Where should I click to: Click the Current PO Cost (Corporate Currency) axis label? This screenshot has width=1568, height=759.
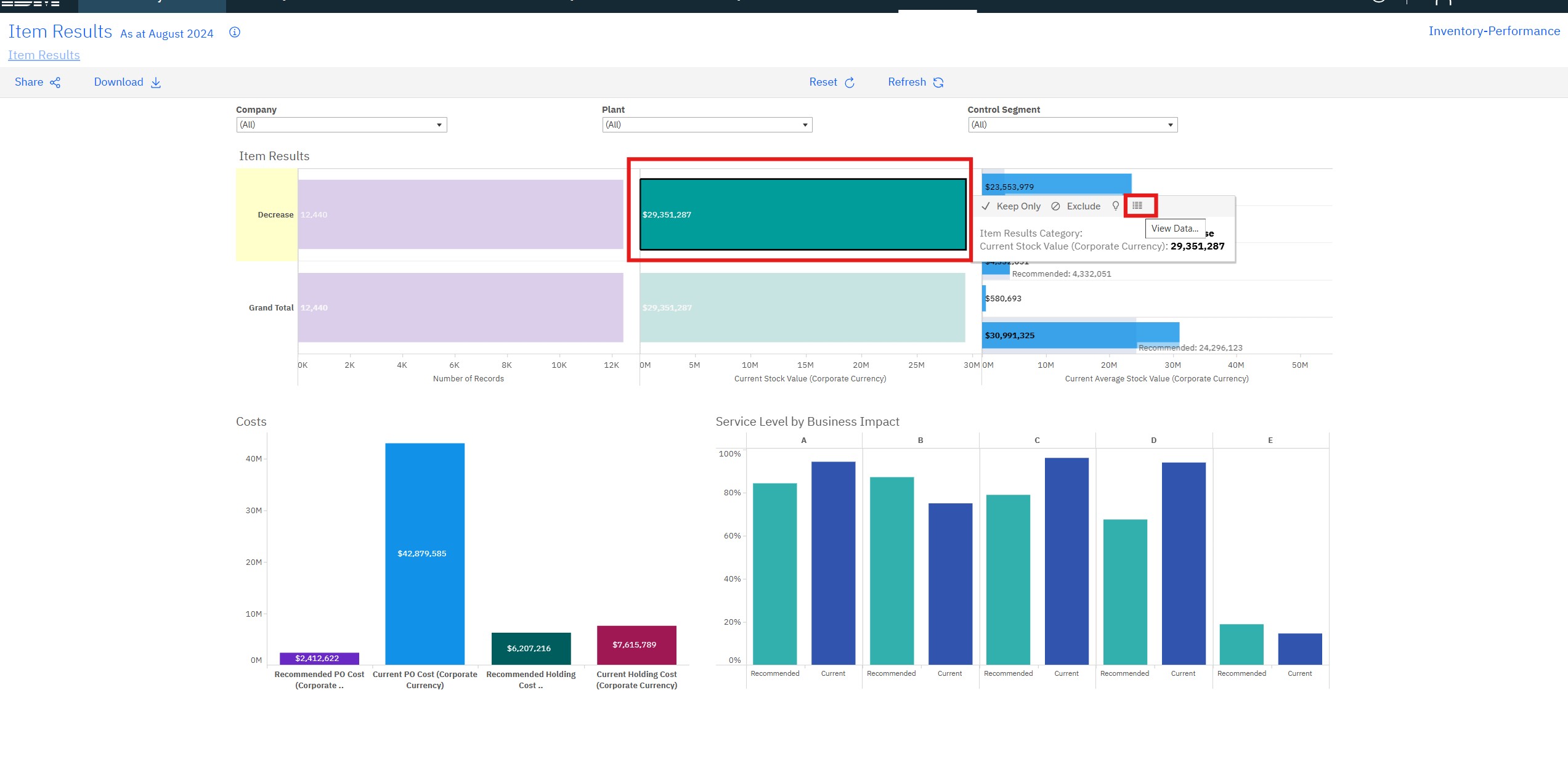(x=425, y=680)
